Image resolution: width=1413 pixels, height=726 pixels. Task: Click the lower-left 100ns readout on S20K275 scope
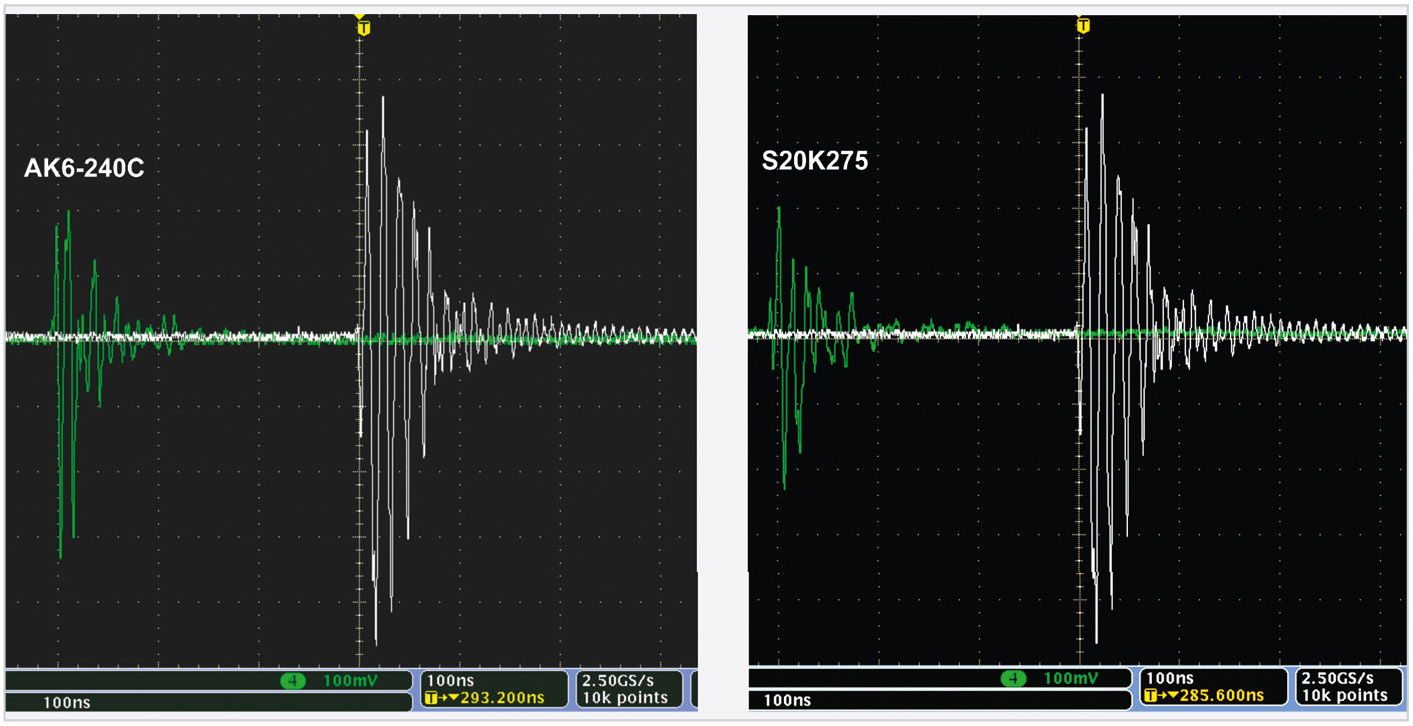tap(787, 700)
